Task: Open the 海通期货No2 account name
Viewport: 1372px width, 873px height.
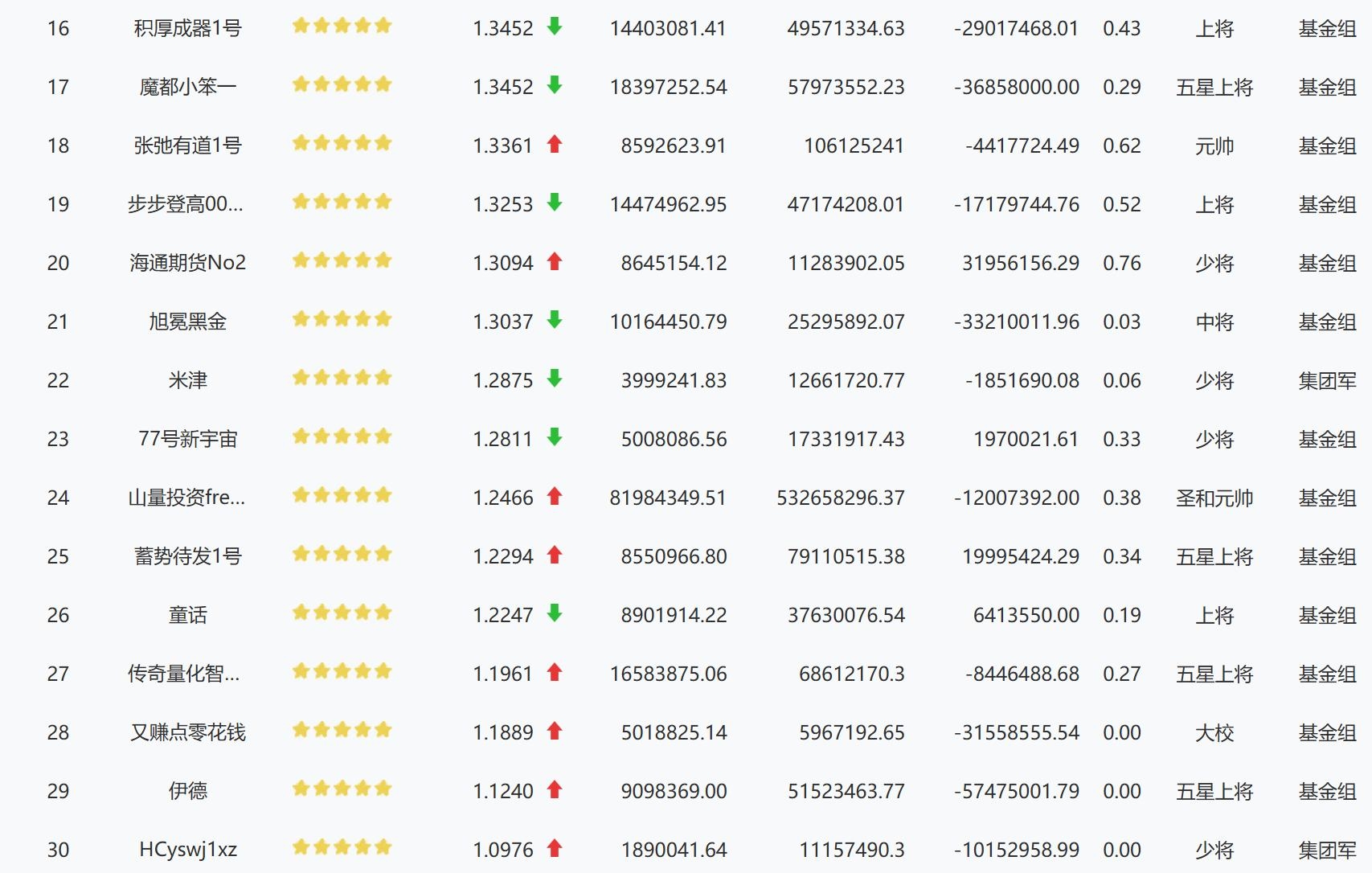Action: point(187,263)
